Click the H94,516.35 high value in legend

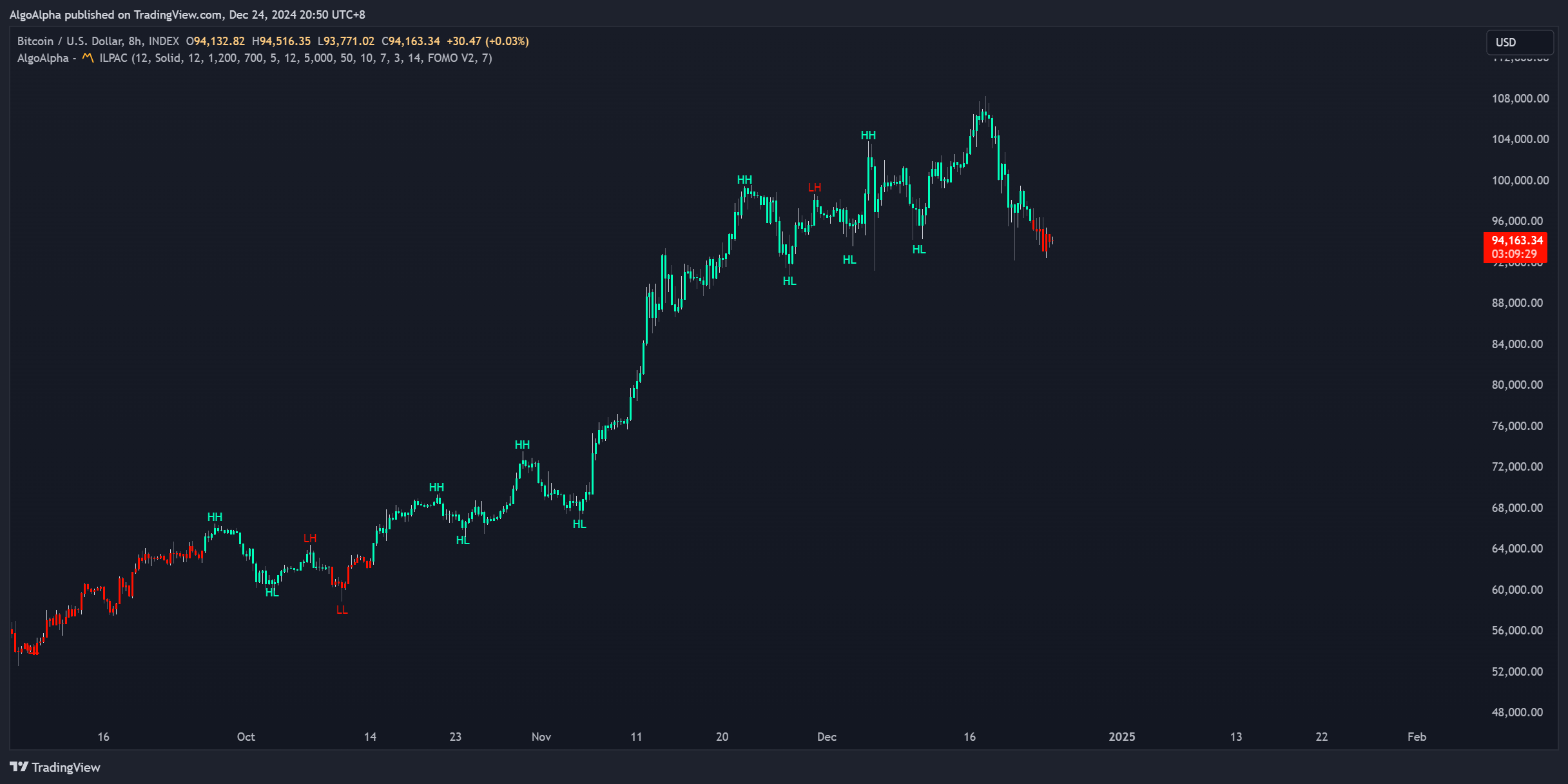[x=281, y=41]
